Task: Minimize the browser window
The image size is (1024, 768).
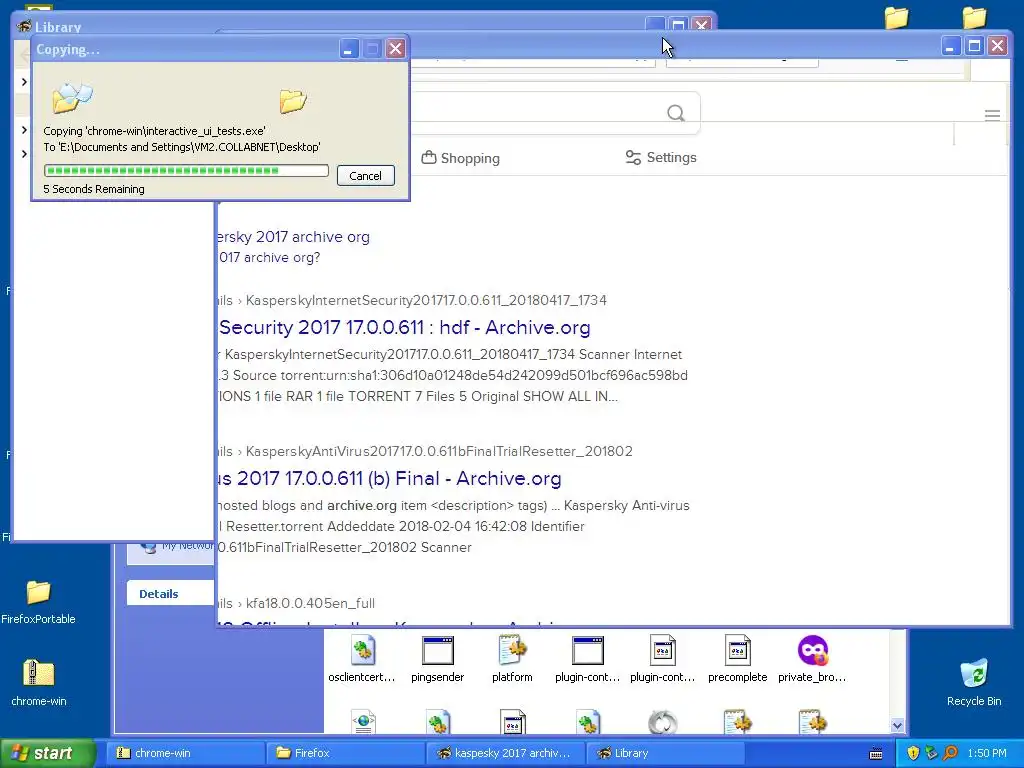Action: 950,46
